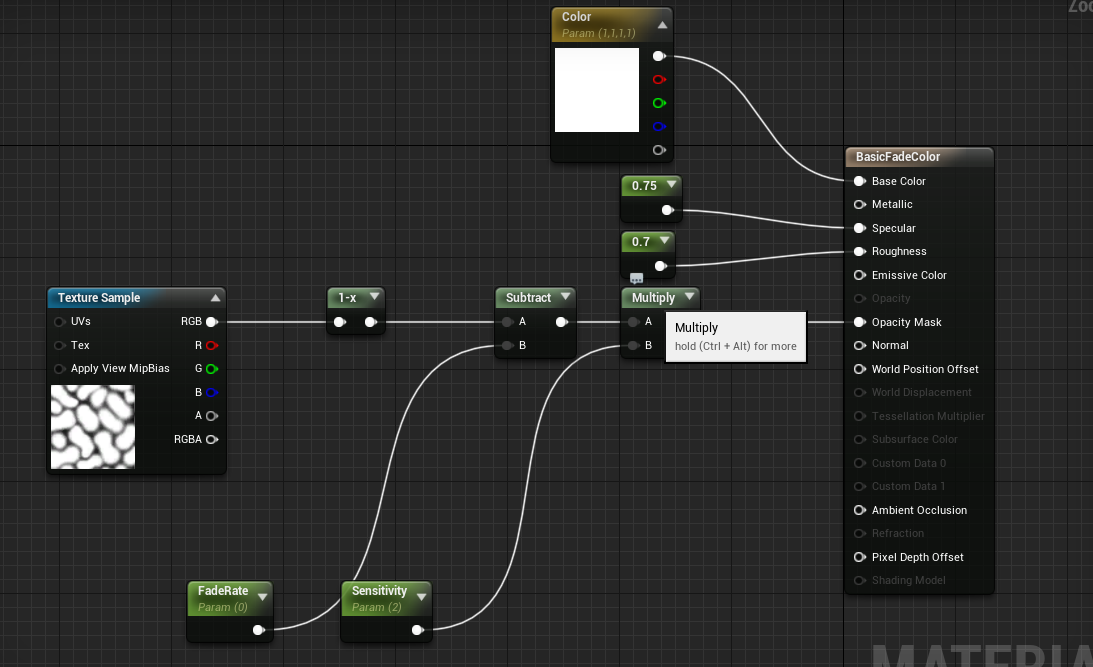Select the Color node title bar
Viewport: 1093px width, 667px height.
tap(611, 24)
